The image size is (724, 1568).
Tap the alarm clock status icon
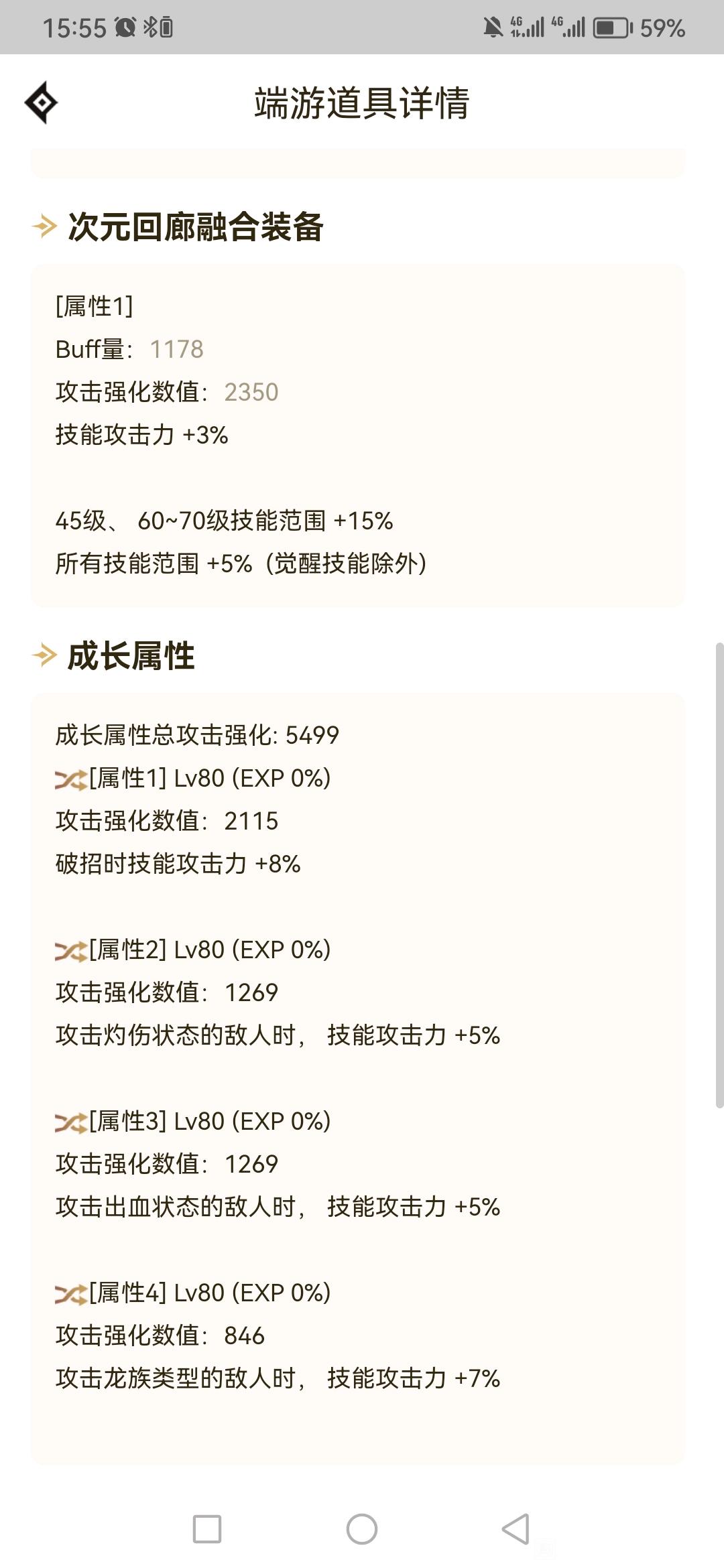click(x=125, y=27)
